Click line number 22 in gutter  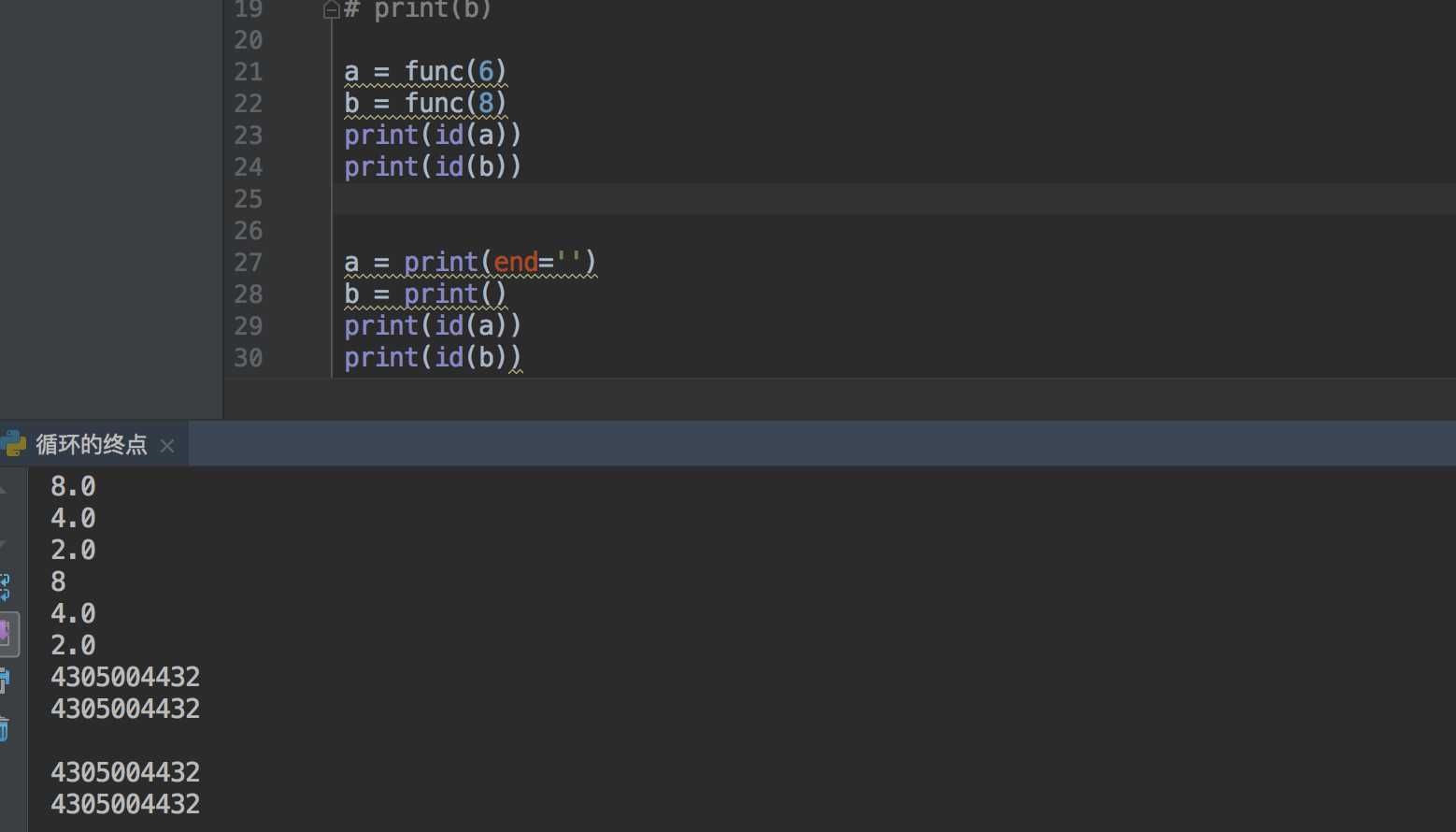pyautogui.click(x=248, y=104)
